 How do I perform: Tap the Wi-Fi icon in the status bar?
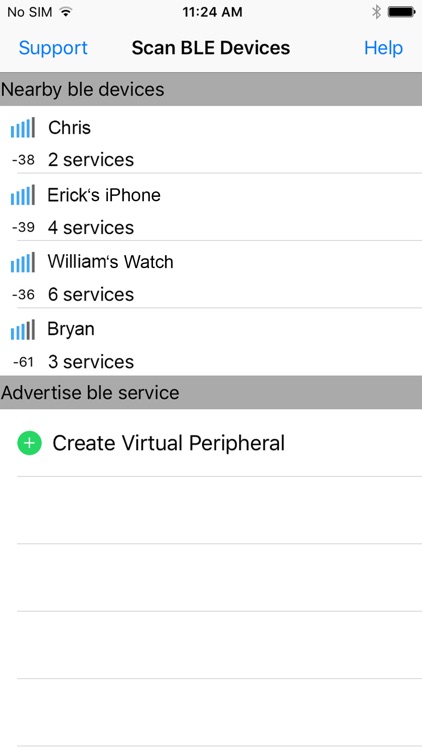coord(66,12)
